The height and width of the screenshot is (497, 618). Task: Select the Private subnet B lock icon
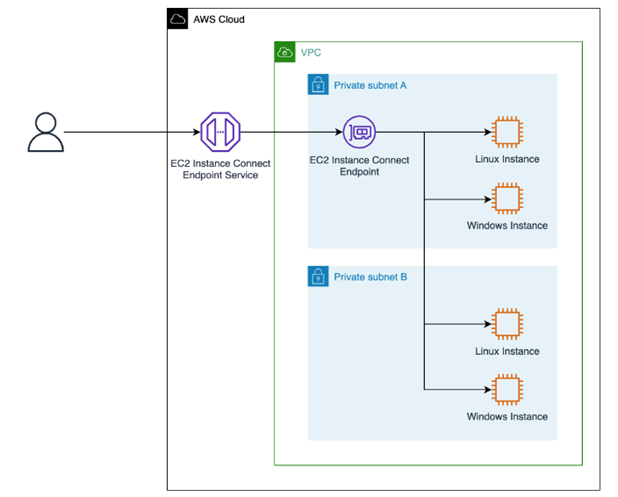pyautogui.click(x=318, y=276)
